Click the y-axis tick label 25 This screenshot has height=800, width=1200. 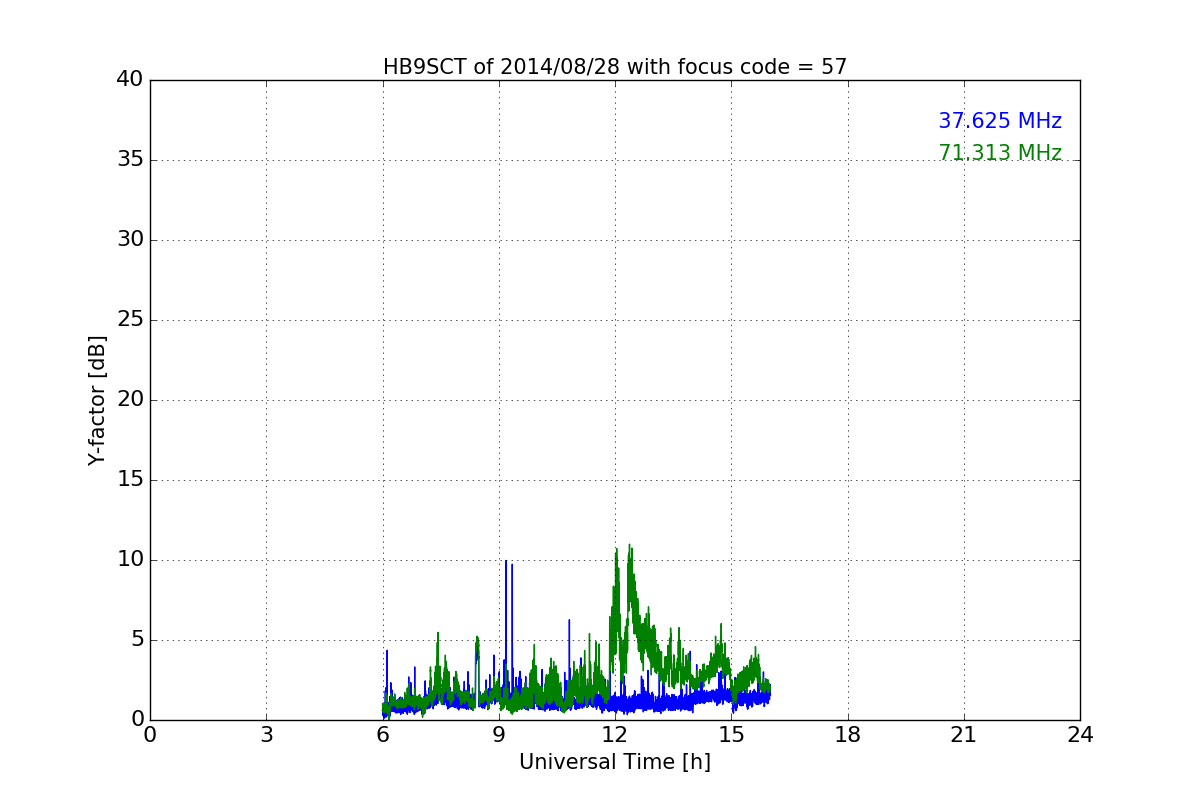pyautogui.click(x=130, y=320)
